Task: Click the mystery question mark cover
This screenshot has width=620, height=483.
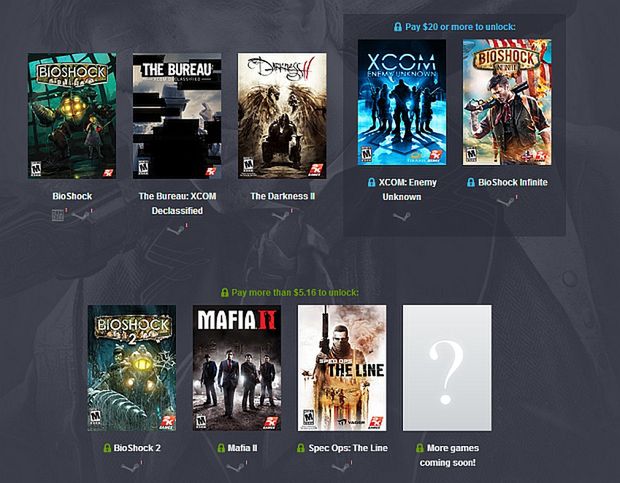Action: (447, 368)
